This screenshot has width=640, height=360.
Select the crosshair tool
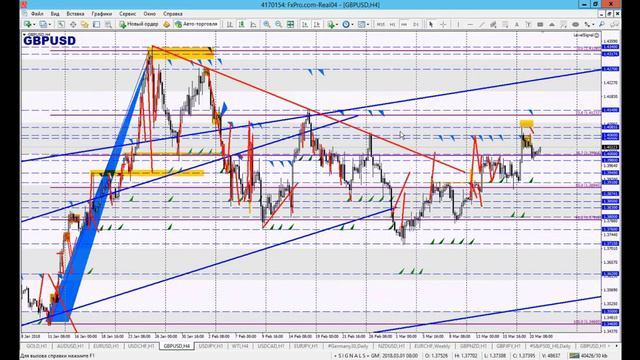pyautogui.click(x=443, y=24)
